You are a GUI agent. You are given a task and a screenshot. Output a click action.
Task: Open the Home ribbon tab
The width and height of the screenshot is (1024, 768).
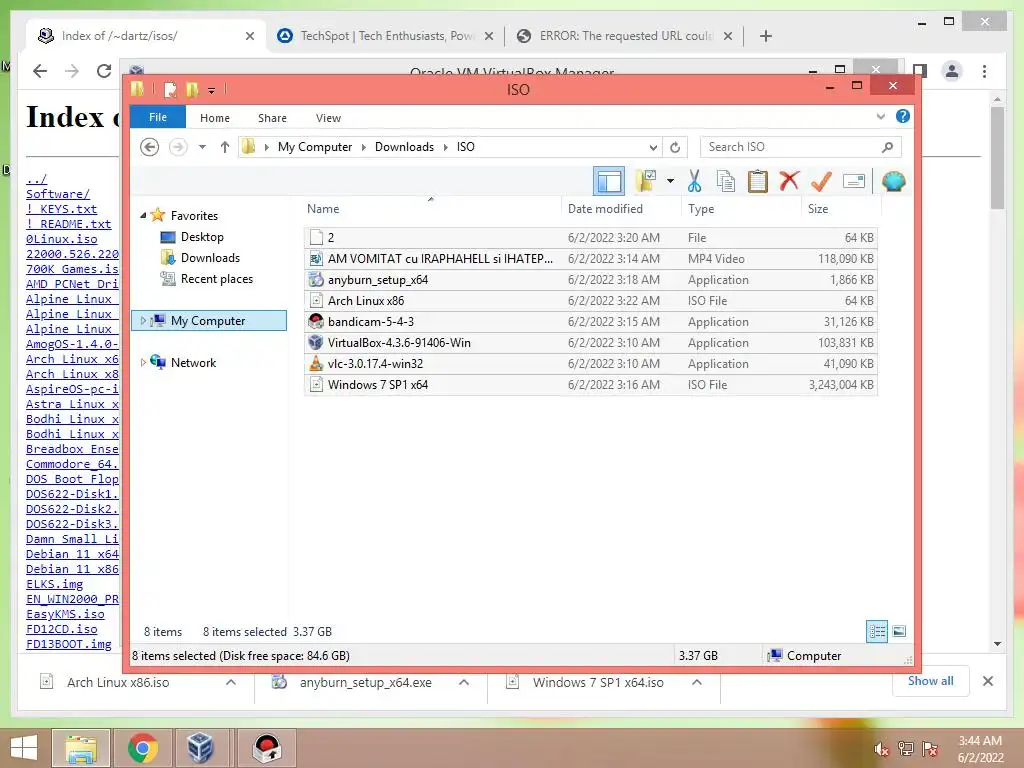coord(215,118)
